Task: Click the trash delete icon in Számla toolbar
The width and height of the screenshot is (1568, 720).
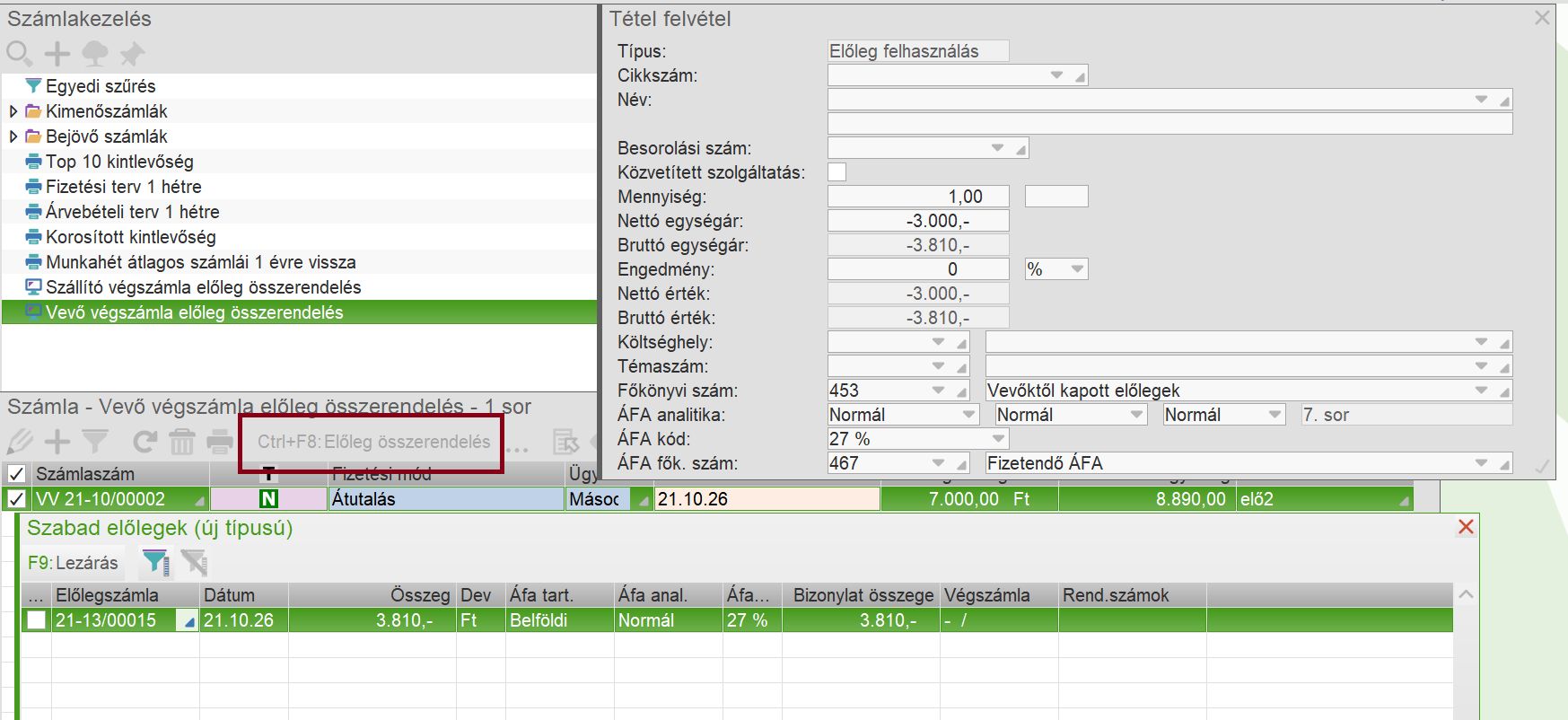Action: 182,442
